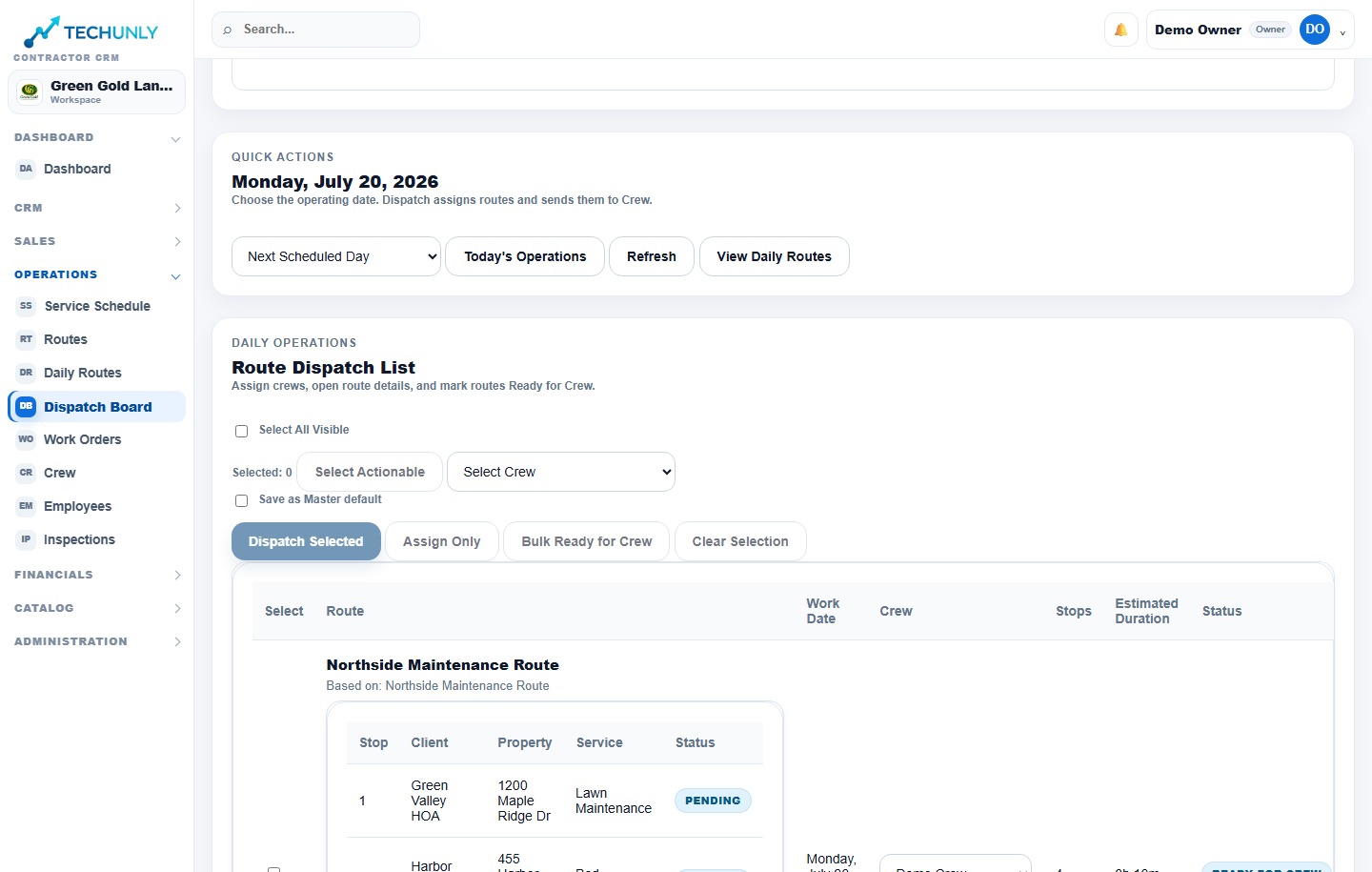Click Demo Owner user name
1372x872 pixels.
point(1198,30)
